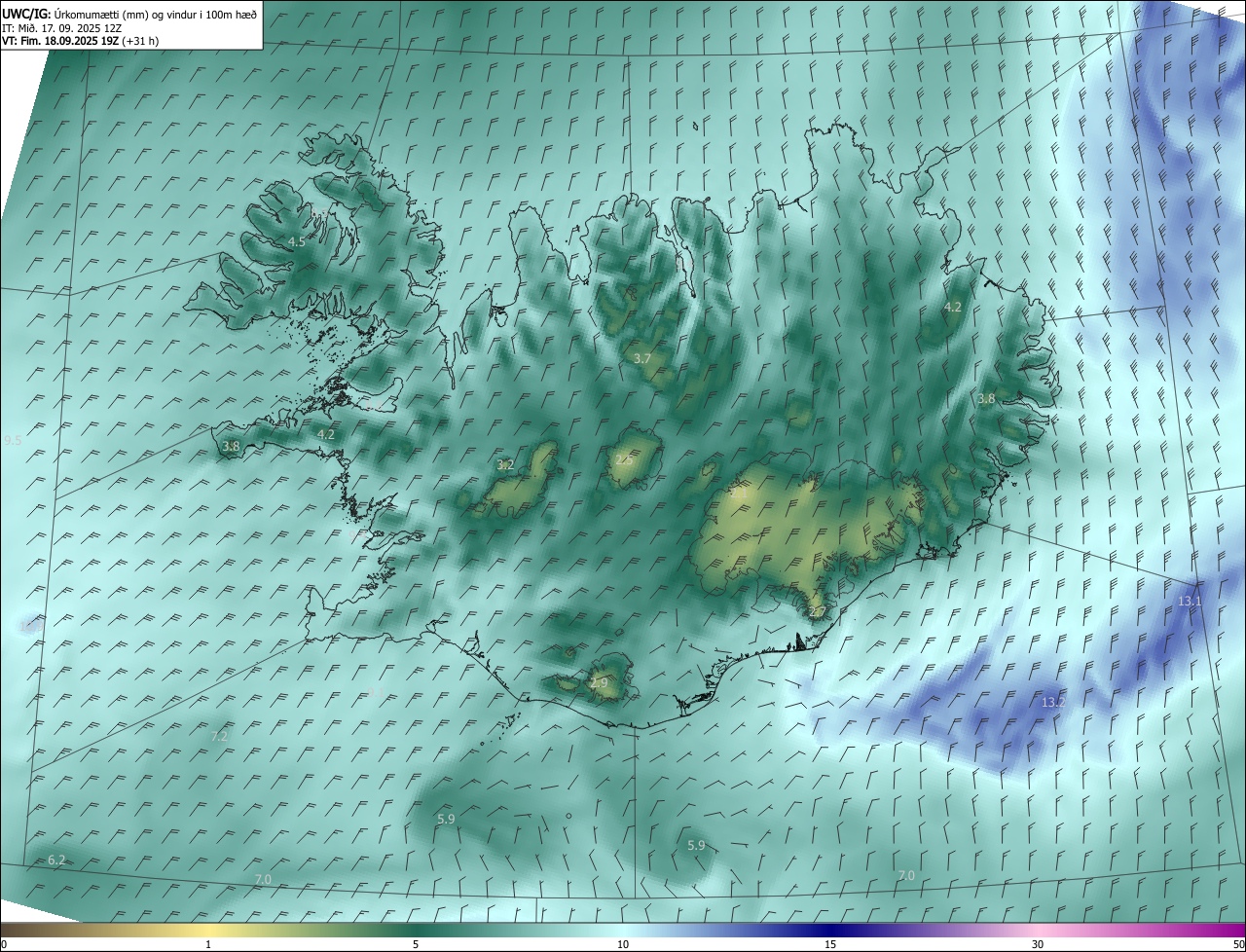Click the faint 9.5 value label
The width and height of the screenshot is (1246, 952).
click(x=13, y=441)
